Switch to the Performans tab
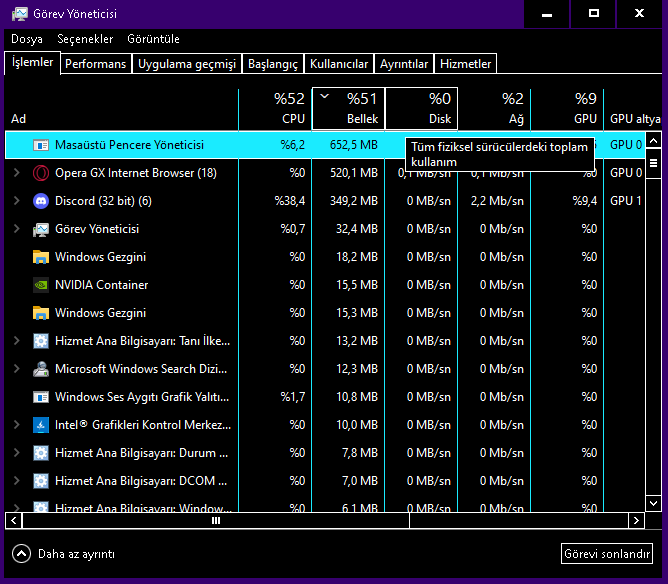The width and height of the screenshot is (668, 584). [96, 64]
